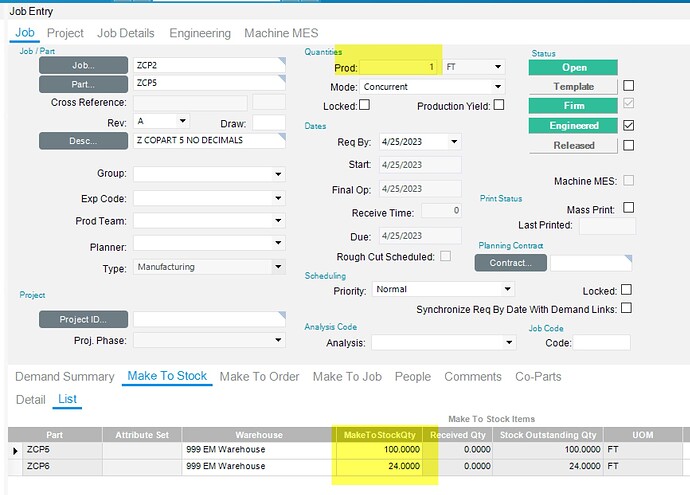Click the Draw input field

[269, 123]
